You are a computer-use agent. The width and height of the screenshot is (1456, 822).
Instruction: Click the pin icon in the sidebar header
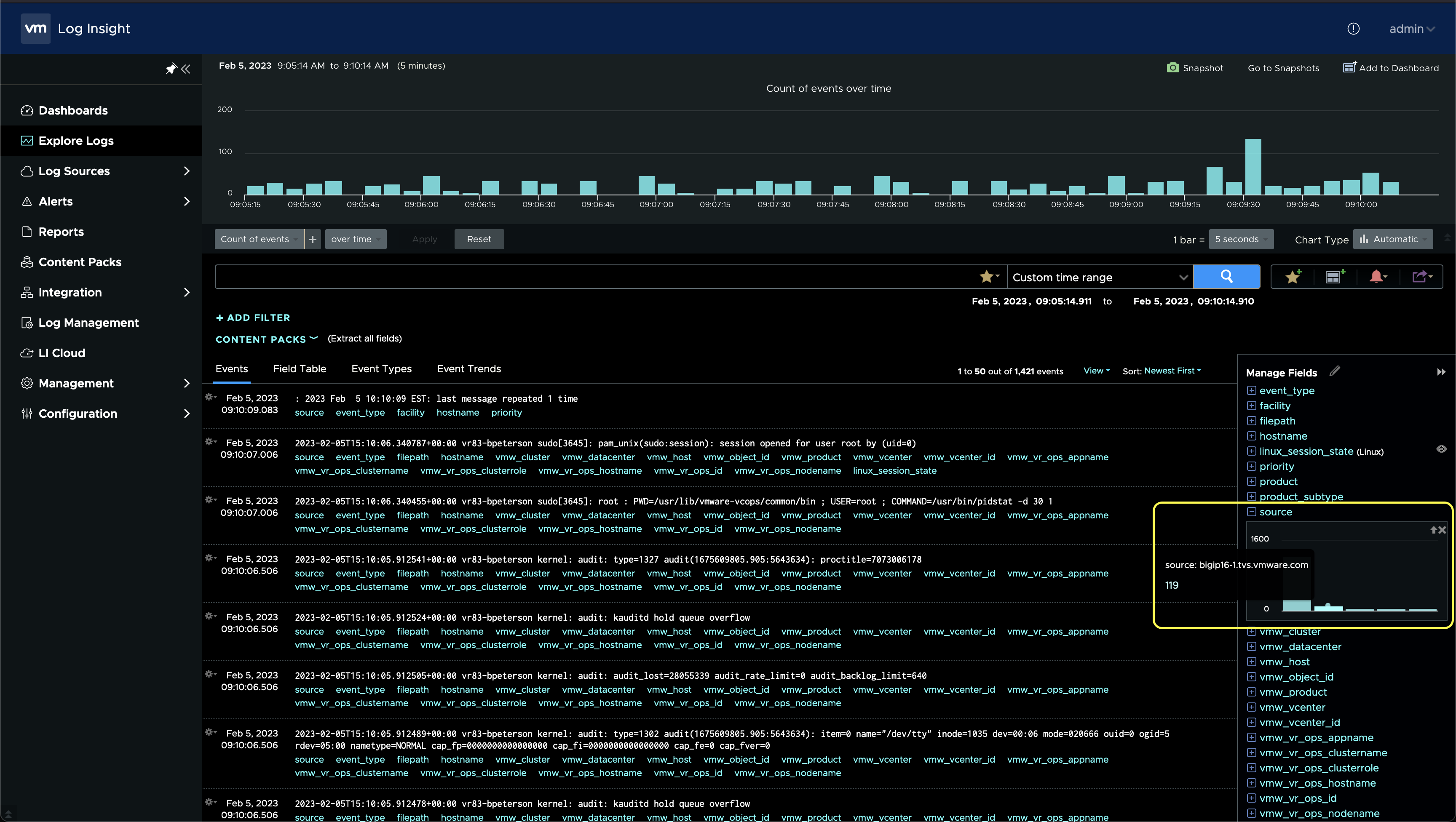(171, 69)
